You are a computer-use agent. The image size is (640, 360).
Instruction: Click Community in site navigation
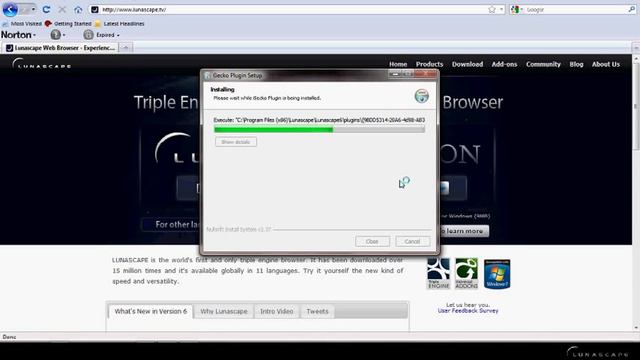pos(543,64)
